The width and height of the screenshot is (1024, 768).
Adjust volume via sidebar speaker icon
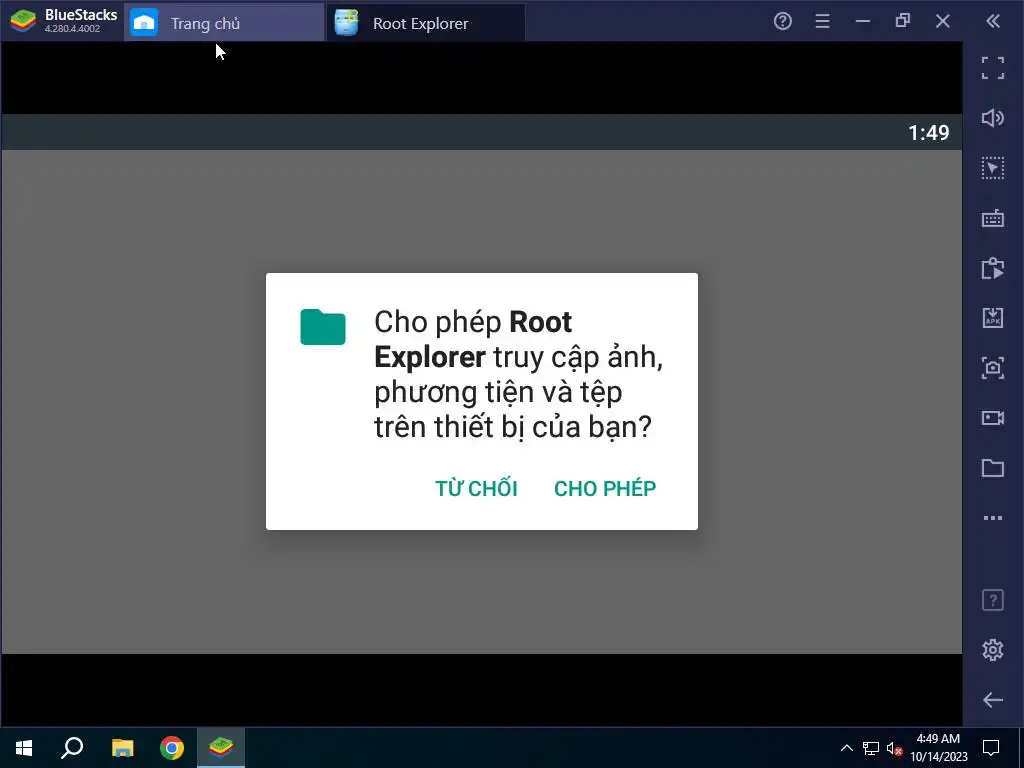click(x=993, y=118)
